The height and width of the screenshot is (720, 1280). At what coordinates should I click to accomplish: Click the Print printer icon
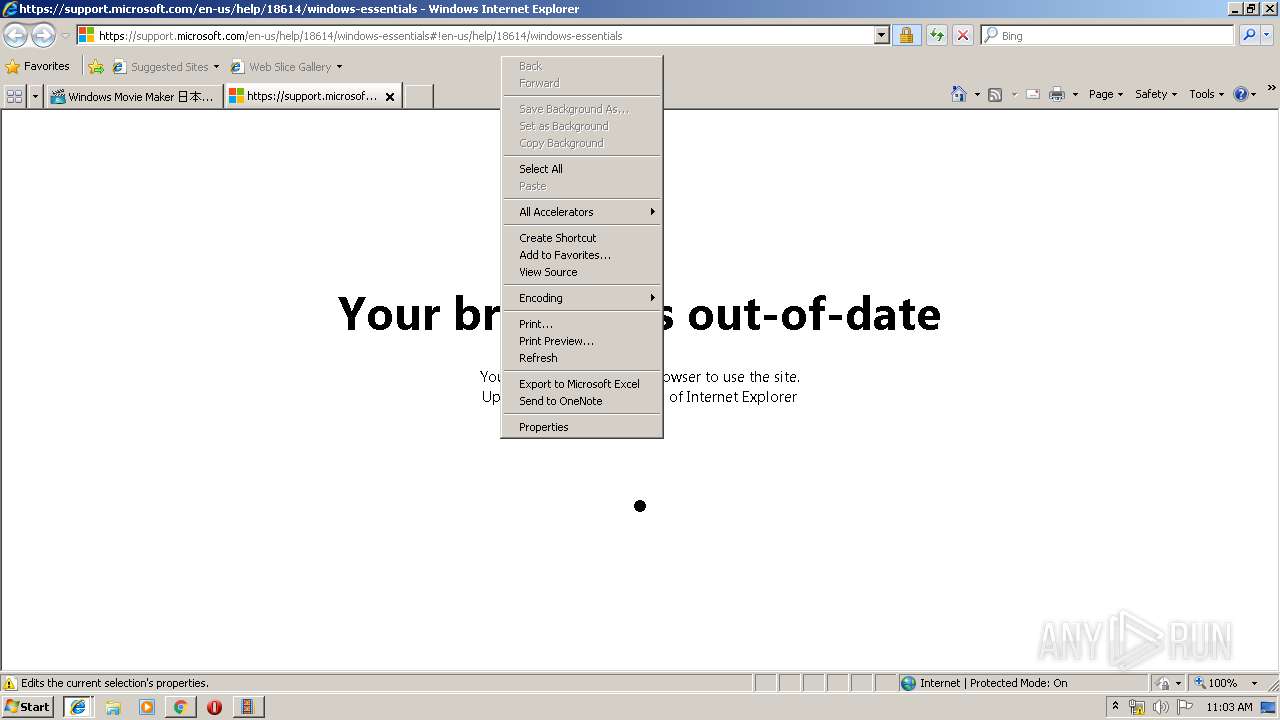pyautogui.click(x=1057, y=94)
